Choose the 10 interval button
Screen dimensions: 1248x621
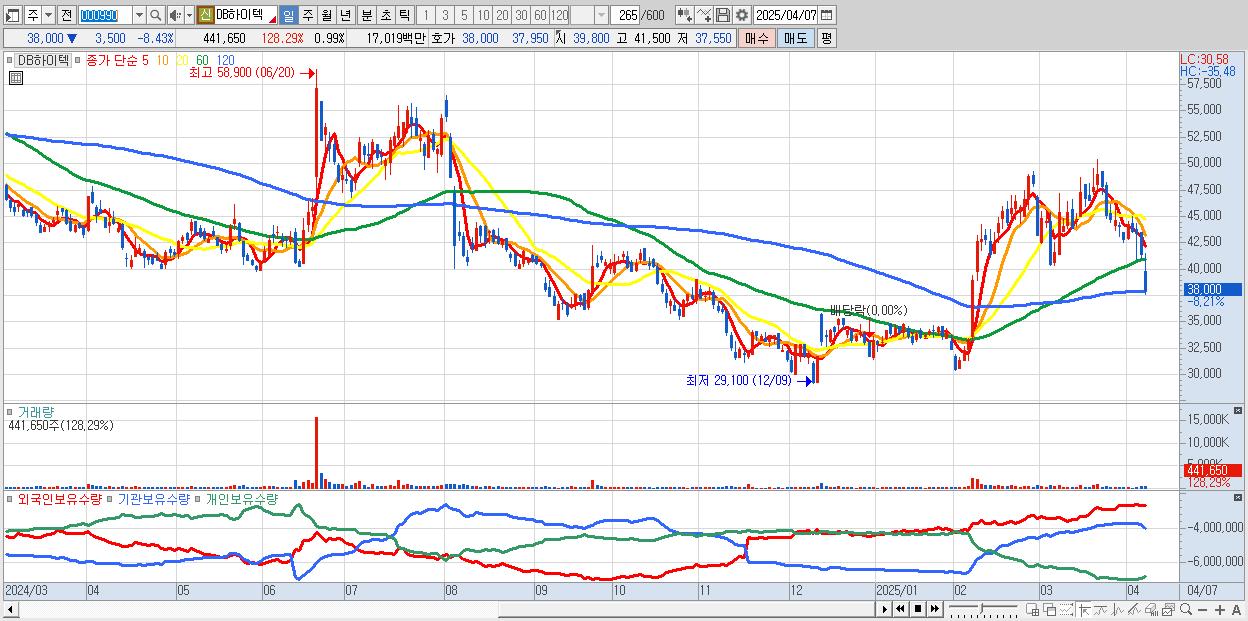(483, 15)
